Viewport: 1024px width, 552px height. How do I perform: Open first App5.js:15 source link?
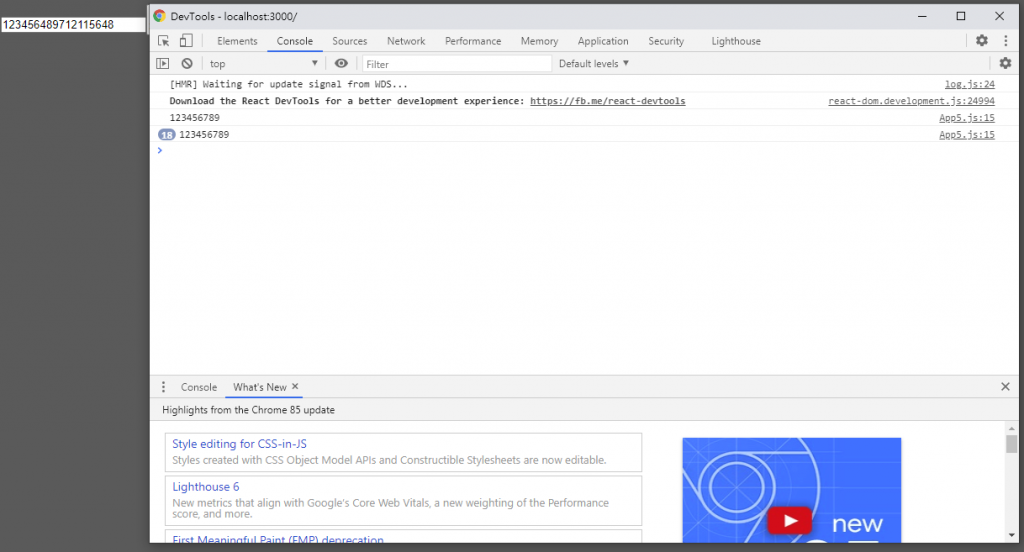click(x=967, y=118)
